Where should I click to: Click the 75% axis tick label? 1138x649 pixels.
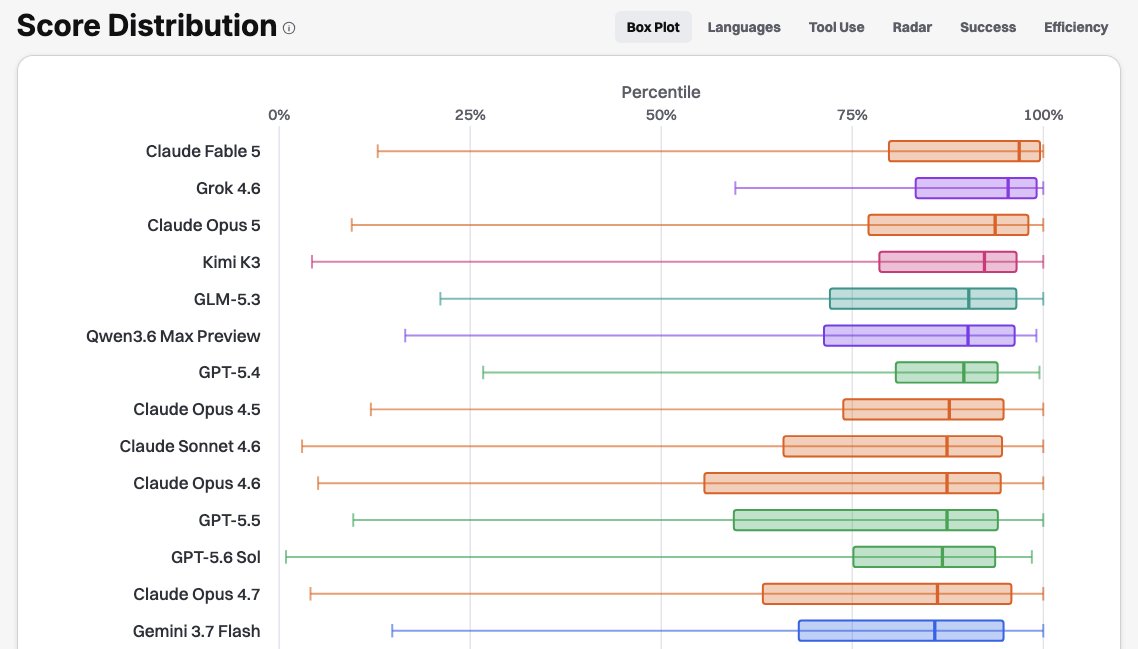852,115
